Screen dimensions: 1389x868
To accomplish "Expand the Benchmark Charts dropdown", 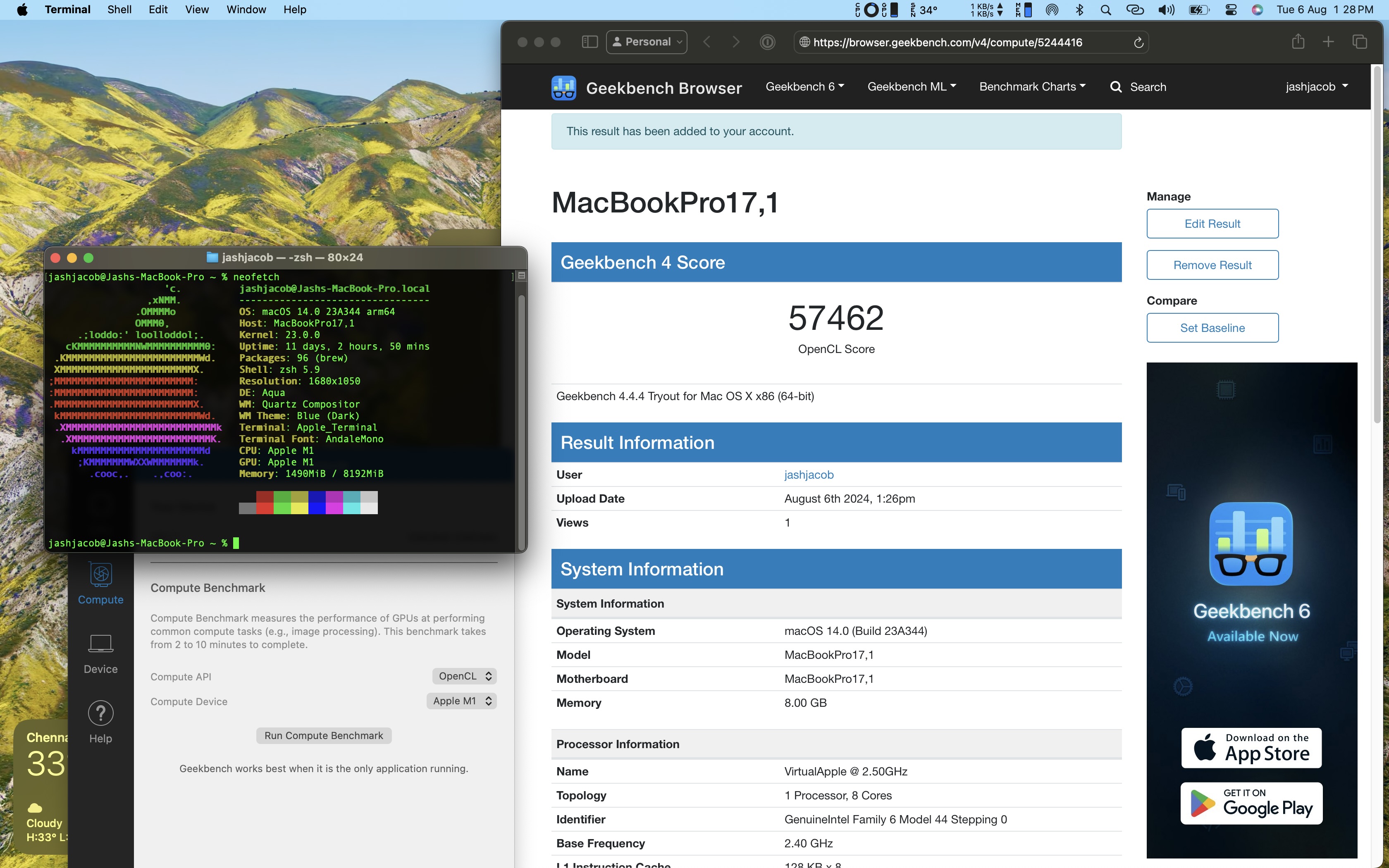I will [1033, 87].
